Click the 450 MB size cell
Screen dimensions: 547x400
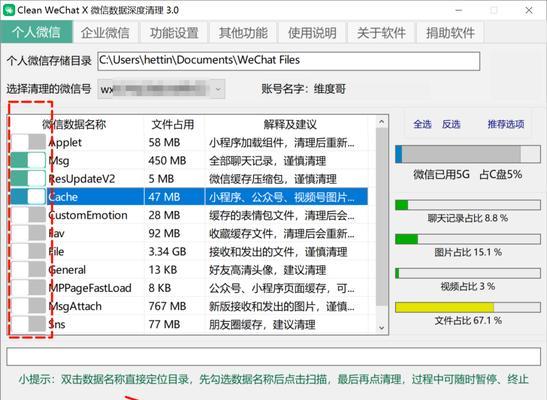click(167, 161)
